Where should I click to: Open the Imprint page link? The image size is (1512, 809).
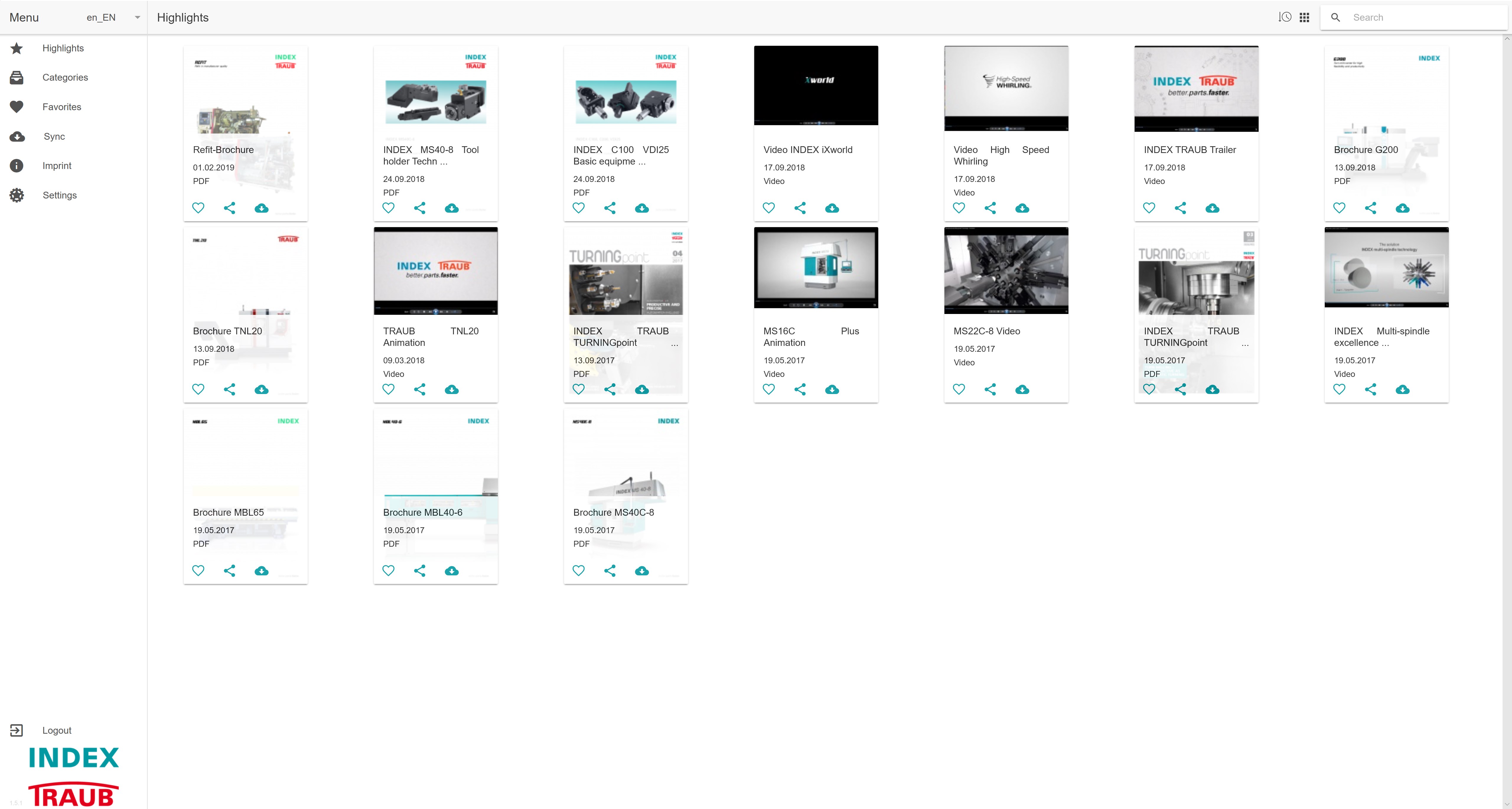[x=56, y=166]
